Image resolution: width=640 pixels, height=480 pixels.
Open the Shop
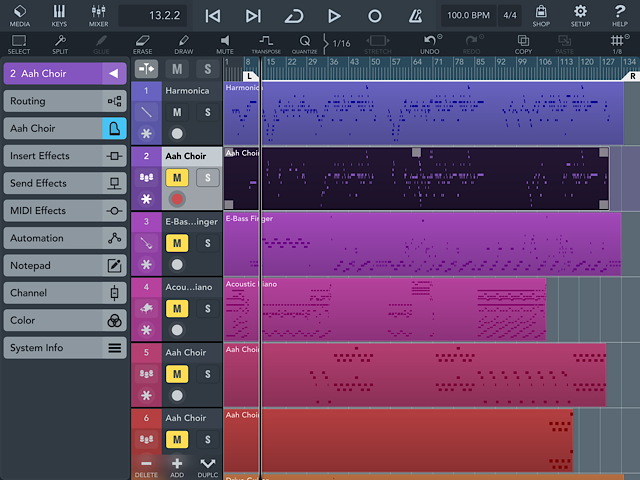tap(541, 16)
